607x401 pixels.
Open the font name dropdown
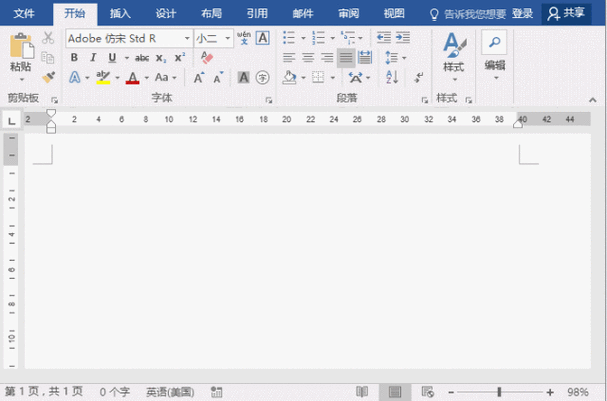pyautogui.click(x=186, y=38)
